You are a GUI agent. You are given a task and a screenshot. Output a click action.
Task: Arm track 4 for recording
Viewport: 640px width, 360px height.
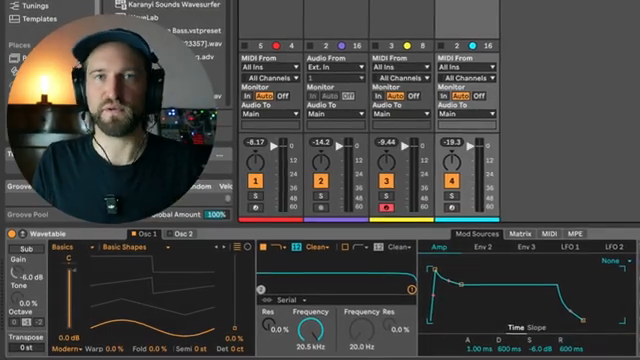pyautogui.click(x=451, y=208)
